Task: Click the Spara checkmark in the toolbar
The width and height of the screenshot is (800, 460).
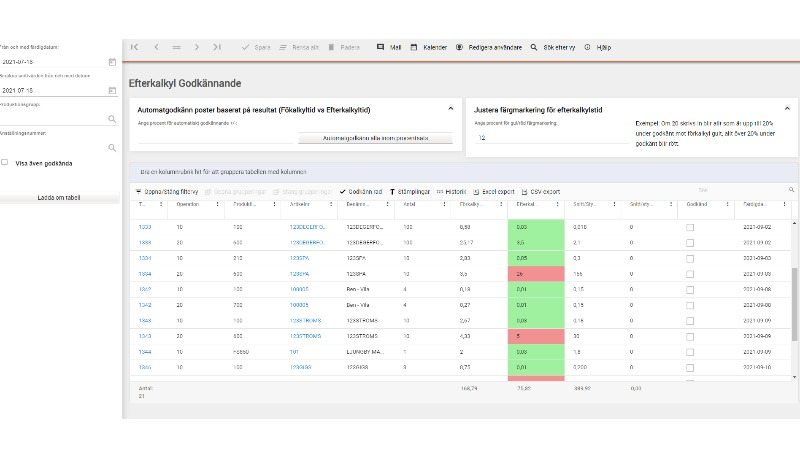Action: [x=245, y=47]
